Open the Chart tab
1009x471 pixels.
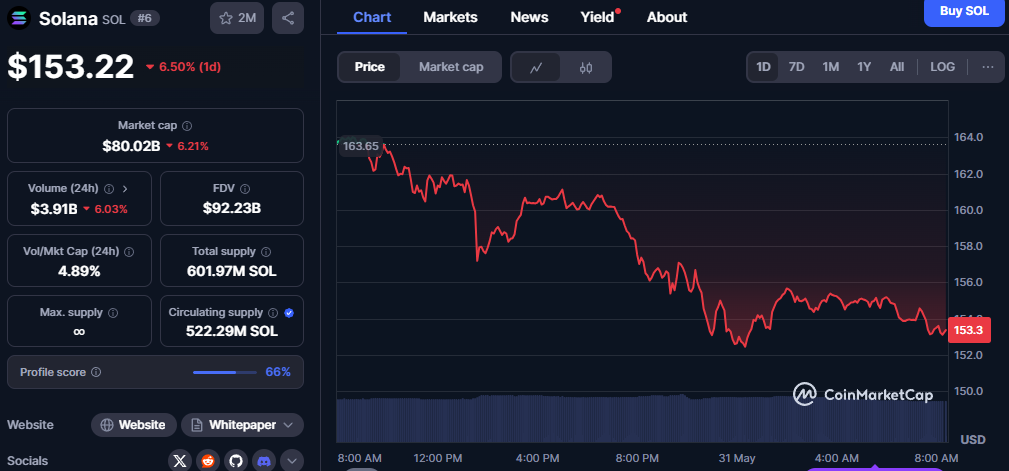tap(372, 17)
